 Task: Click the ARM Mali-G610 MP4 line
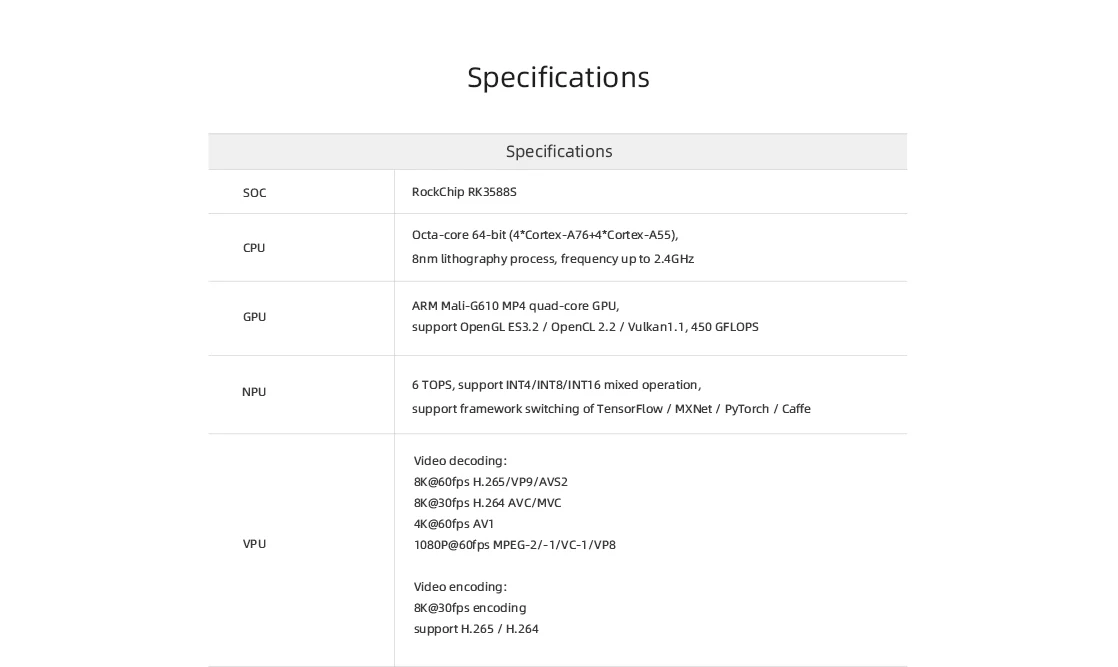[515, 306]
